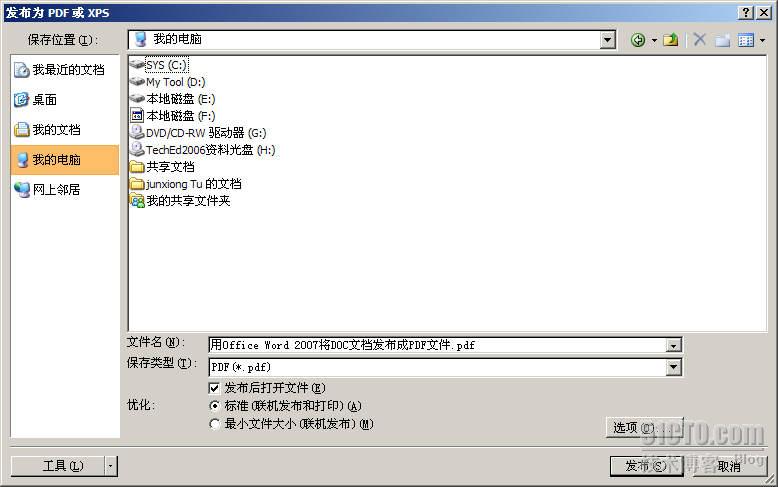Expand the 保存类型 PDF dropdown

(673, 367)
